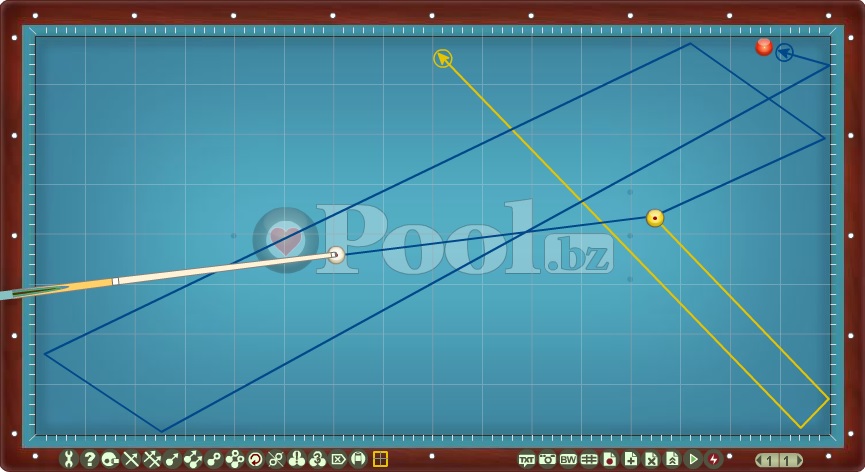Open the wrench settings tool

coord(68,459)
